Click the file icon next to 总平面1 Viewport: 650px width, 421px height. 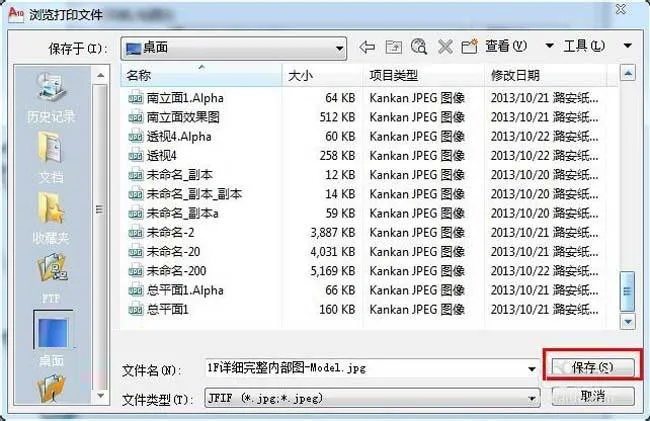click(x=136, y=309)
